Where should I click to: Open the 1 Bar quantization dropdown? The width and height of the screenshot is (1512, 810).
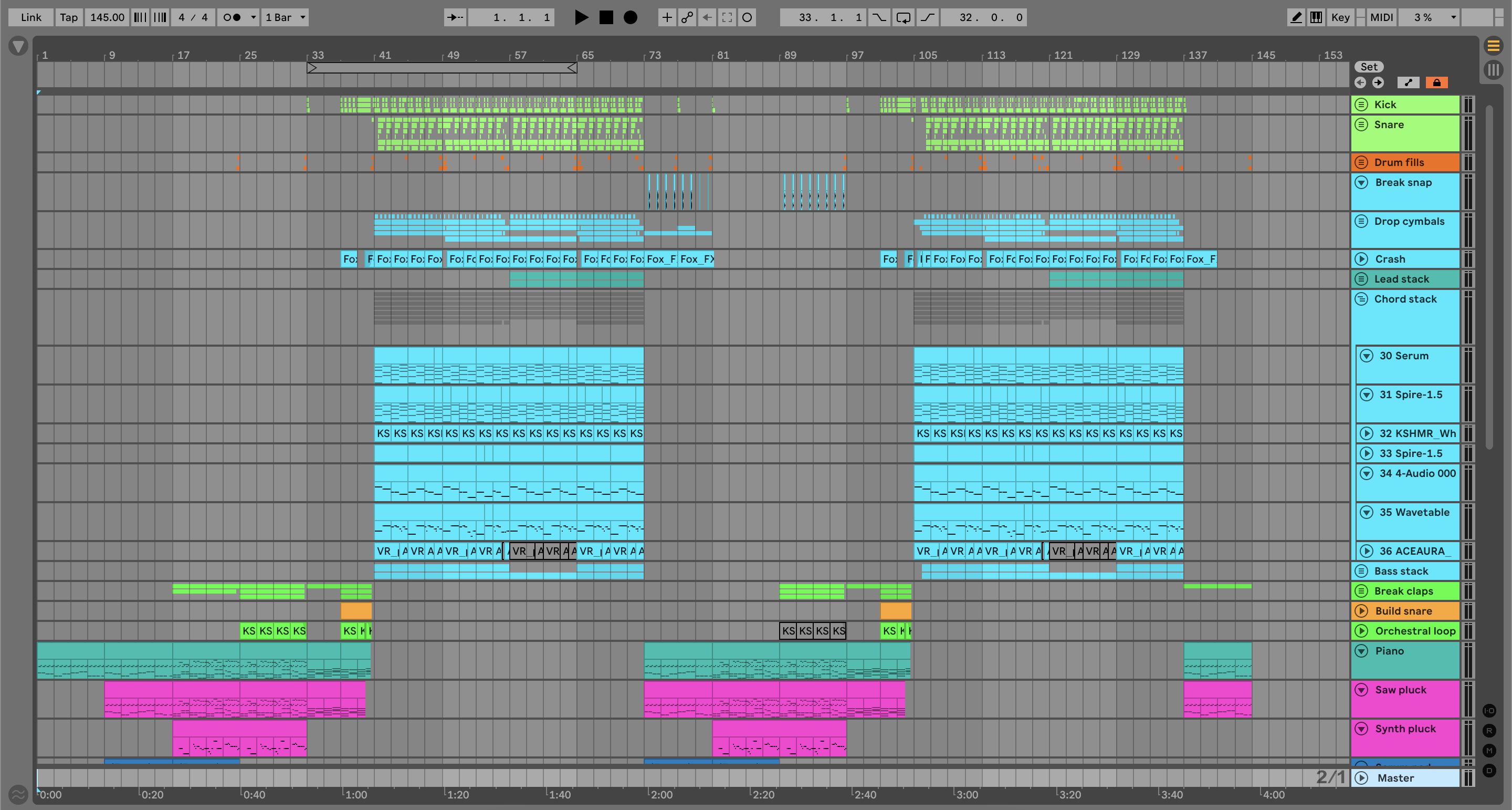pos(285,17)
